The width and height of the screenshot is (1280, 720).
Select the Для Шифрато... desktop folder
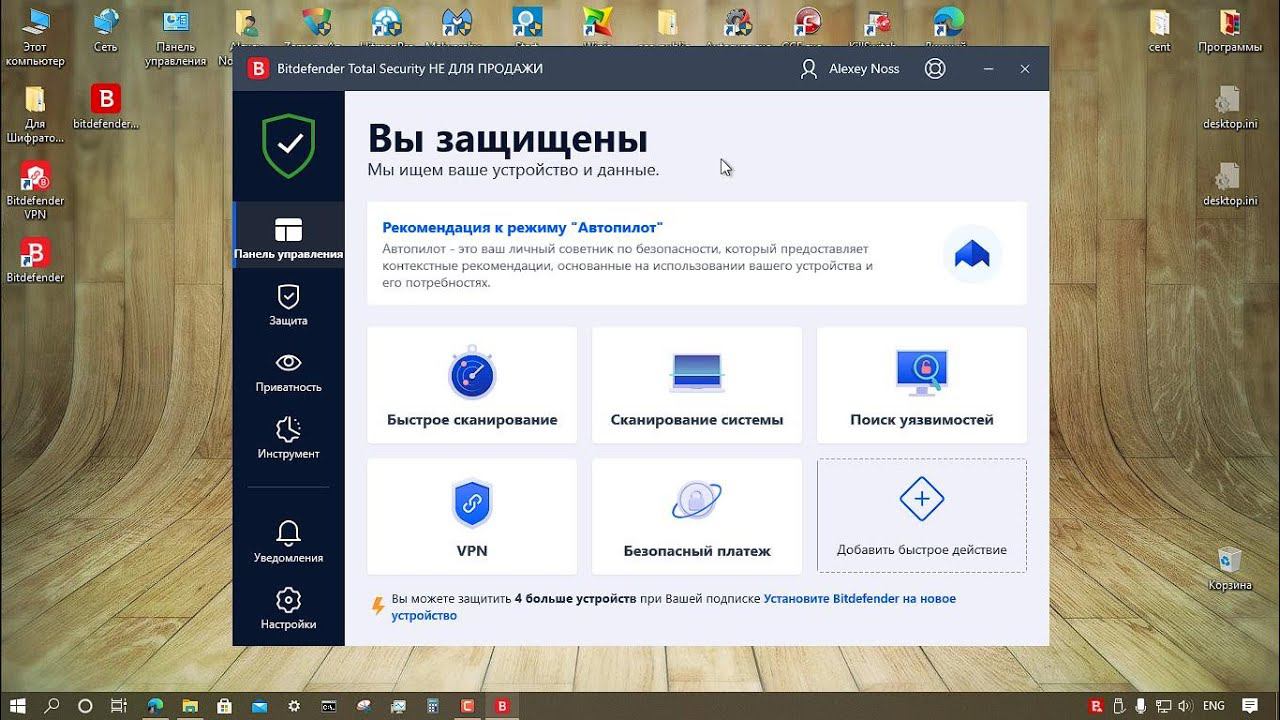(x=35, y=114)
